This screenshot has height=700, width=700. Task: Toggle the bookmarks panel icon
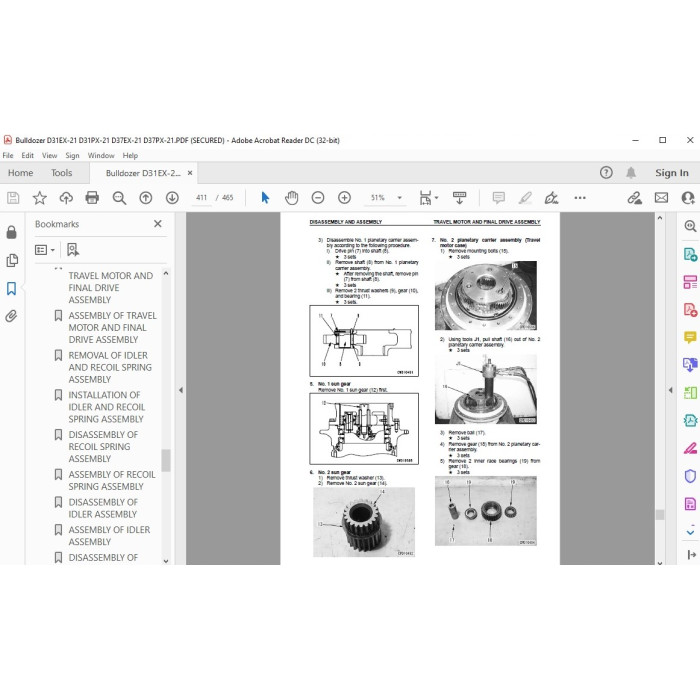pos(12,288)
